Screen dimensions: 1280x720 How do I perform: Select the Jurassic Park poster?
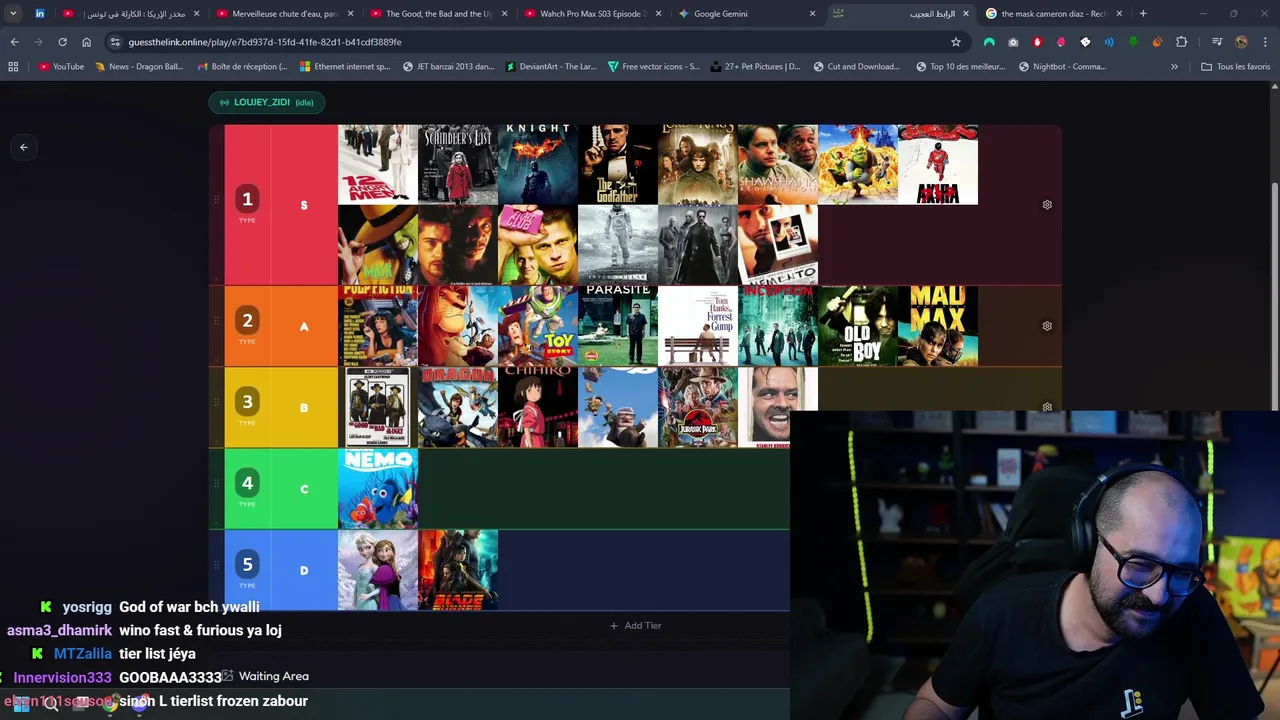698,407
